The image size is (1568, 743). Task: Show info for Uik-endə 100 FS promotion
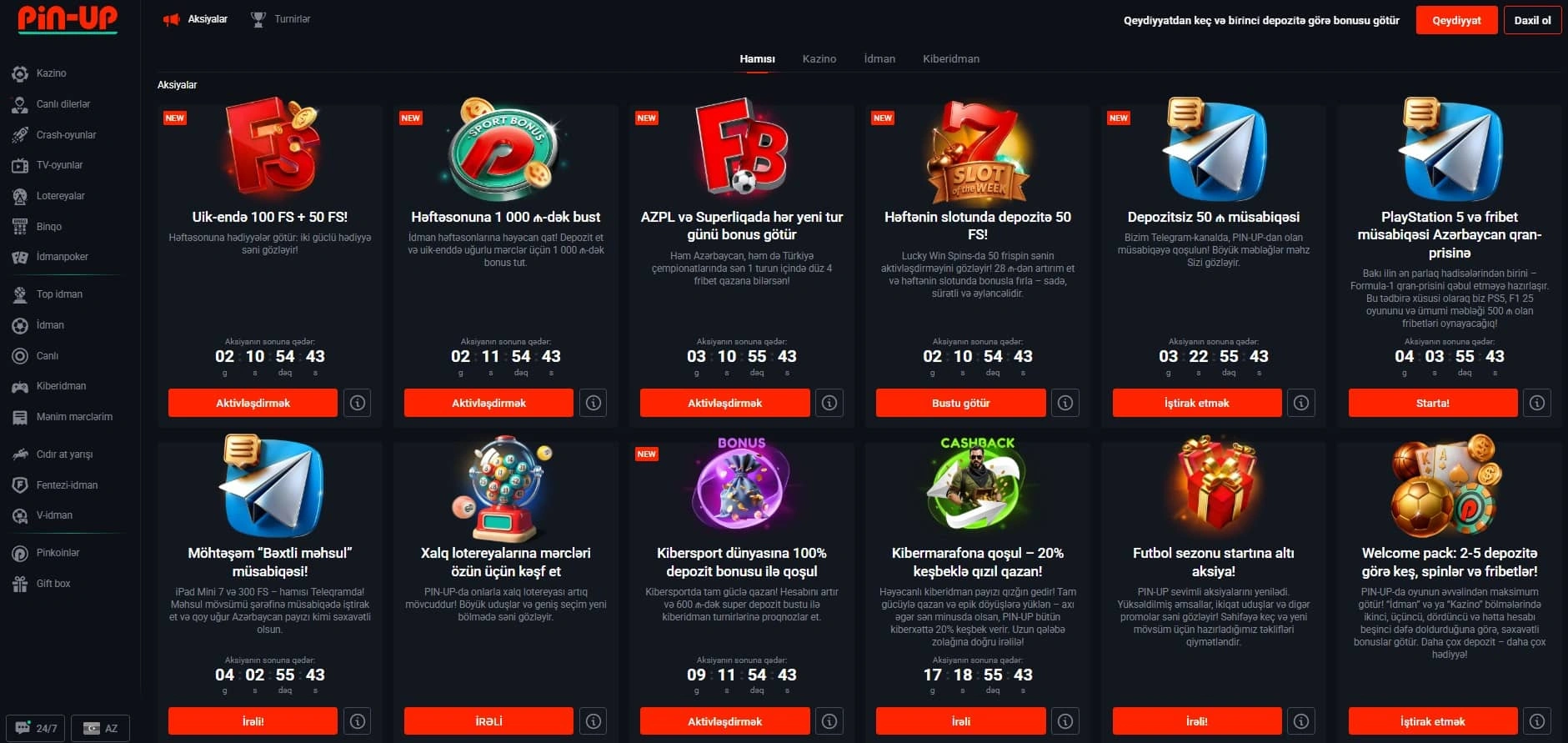click(x=358, y=403)
